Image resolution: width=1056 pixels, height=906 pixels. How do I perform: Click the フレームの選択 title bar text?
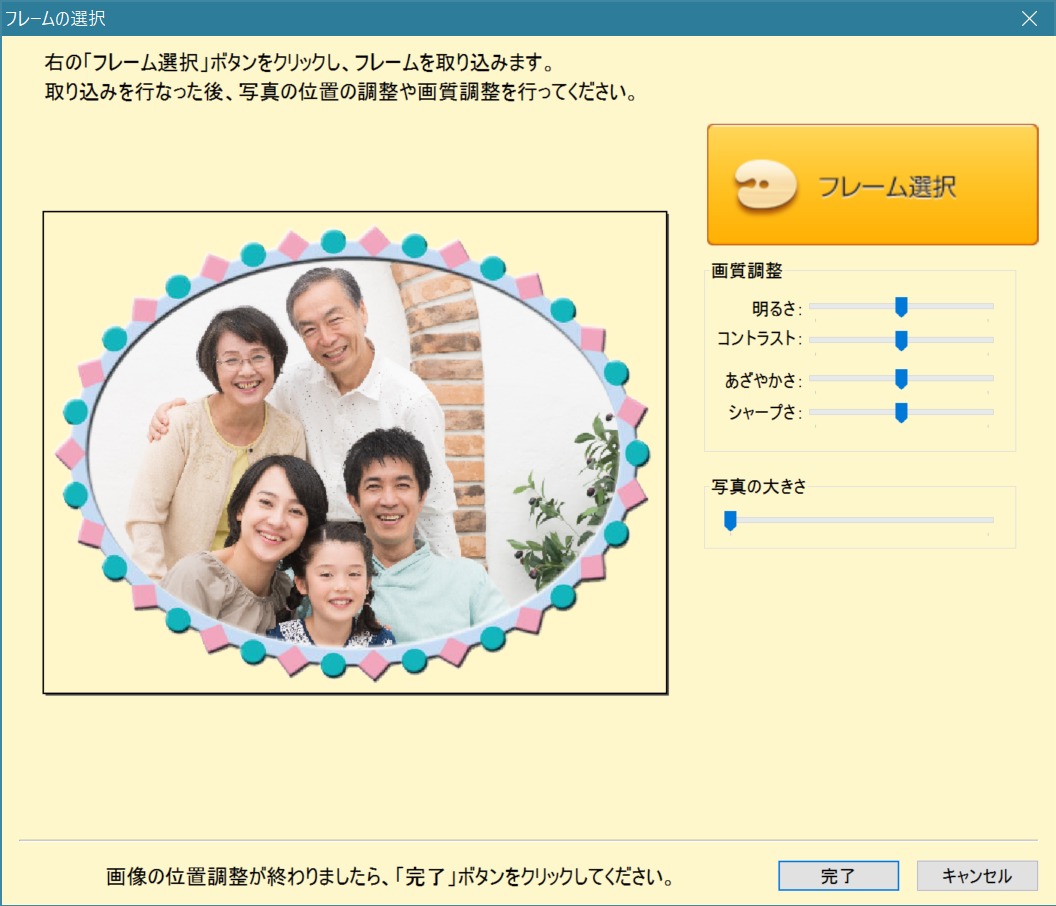coord(55,18)
